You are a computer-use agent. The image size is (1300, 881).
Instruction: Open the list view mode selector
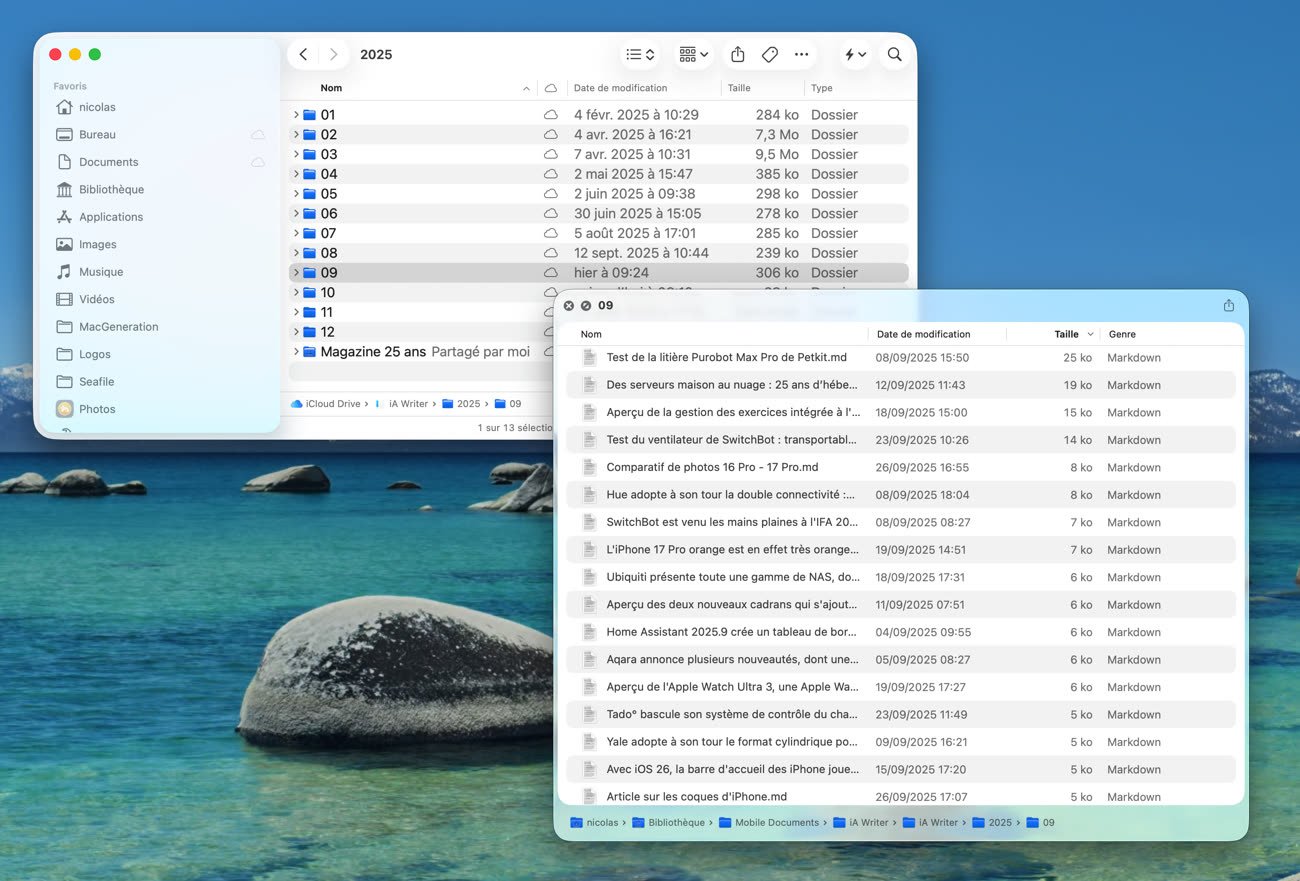point(640,55)
